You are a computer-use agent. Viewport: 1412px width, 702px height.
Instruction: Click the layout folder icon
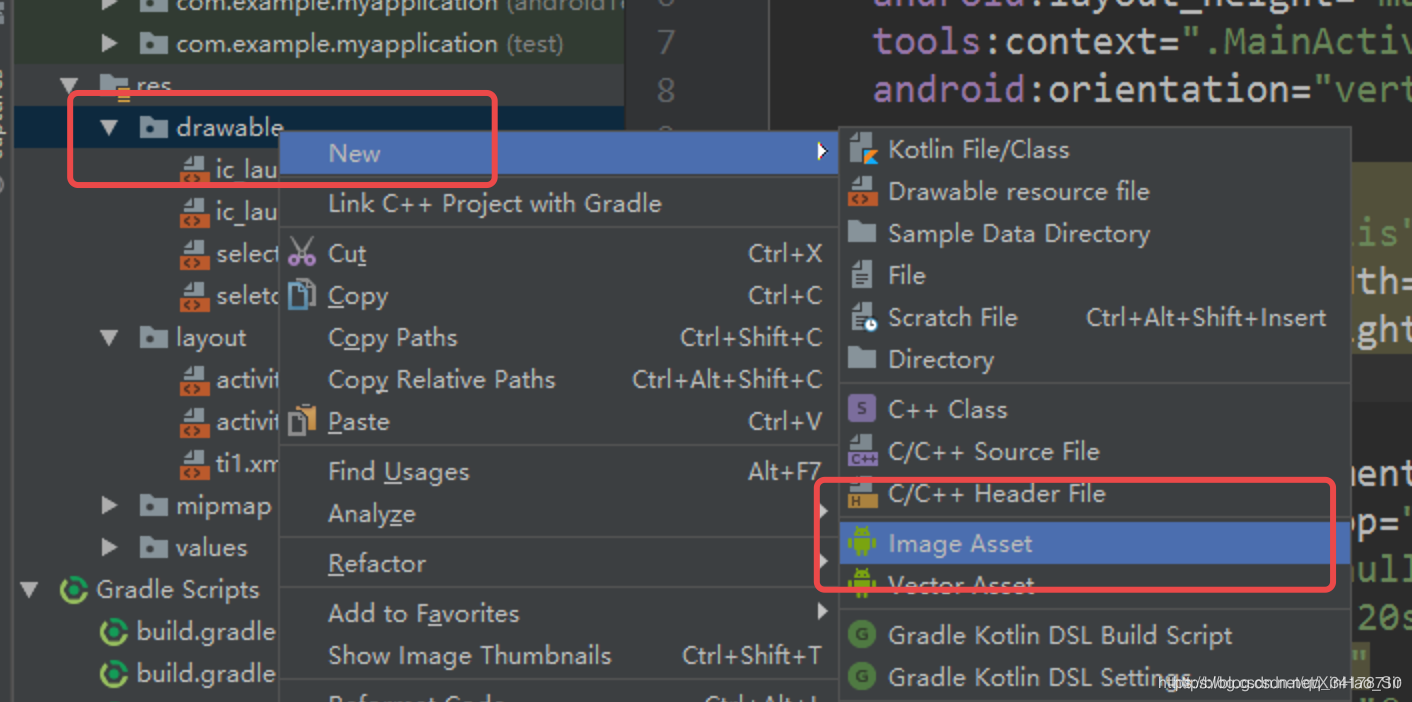(153, 338)
